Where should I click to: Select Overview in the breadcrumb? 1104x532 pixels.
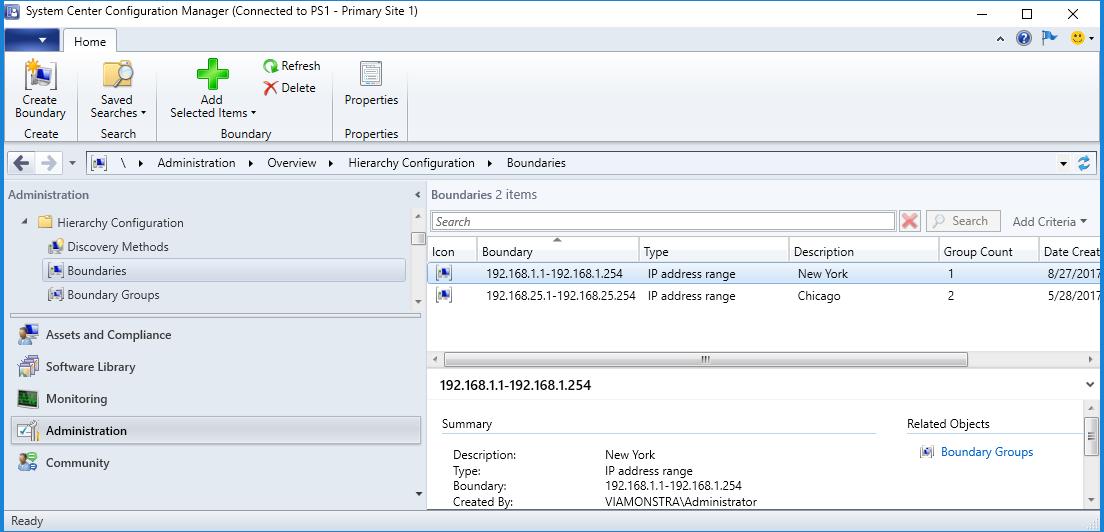[291, 163]
